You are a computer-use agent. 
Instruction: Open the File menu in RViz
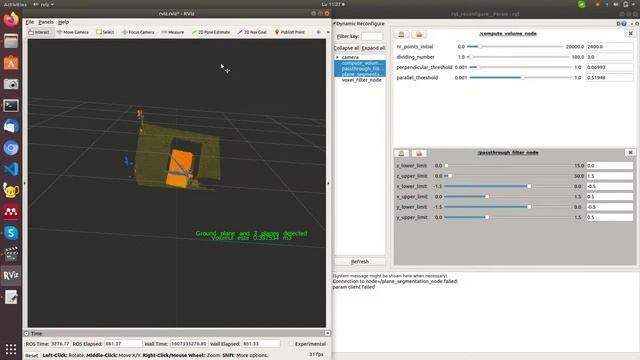[x=29, y=22]
